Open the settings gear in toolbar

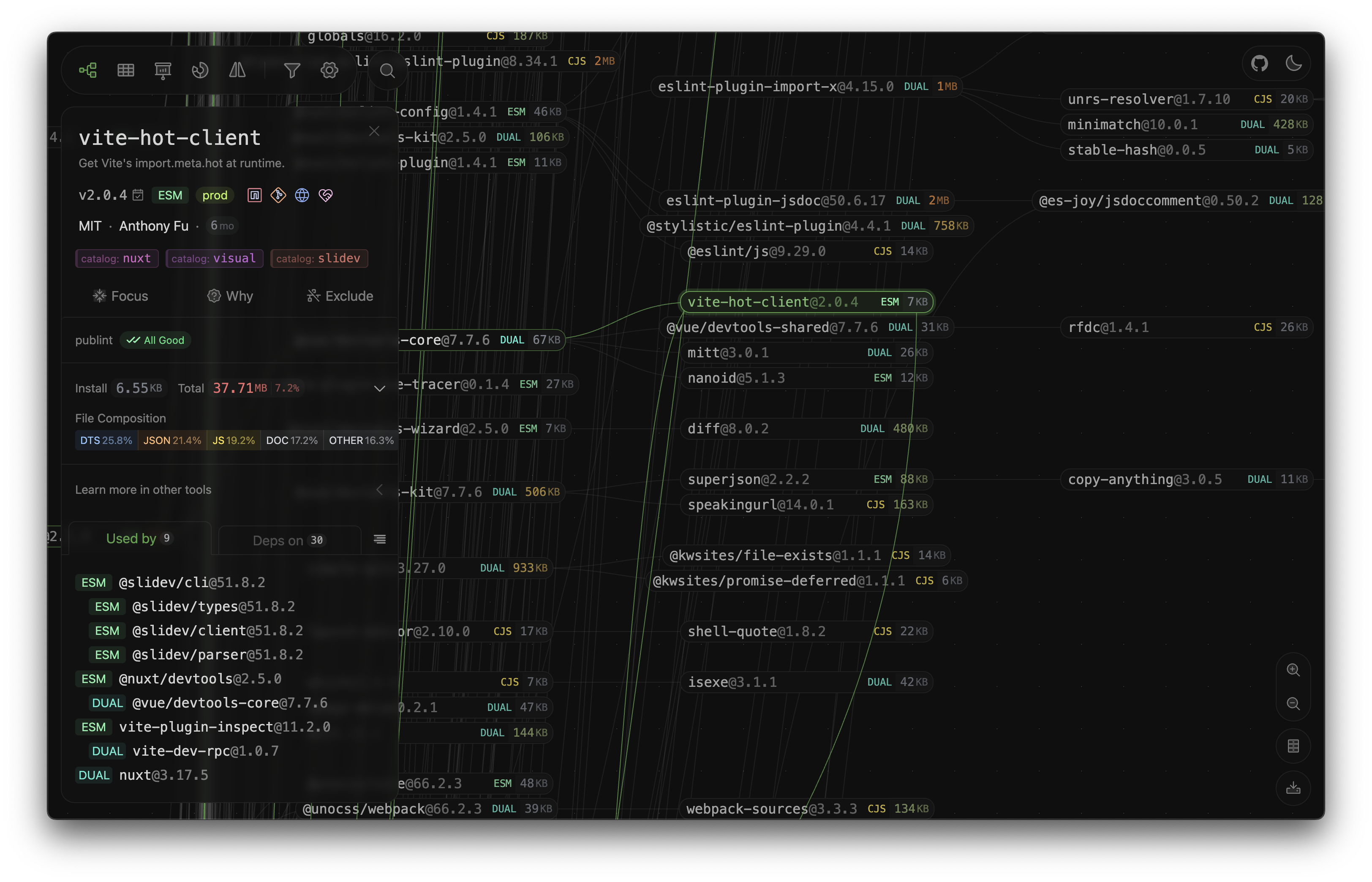tap(329, 71)
